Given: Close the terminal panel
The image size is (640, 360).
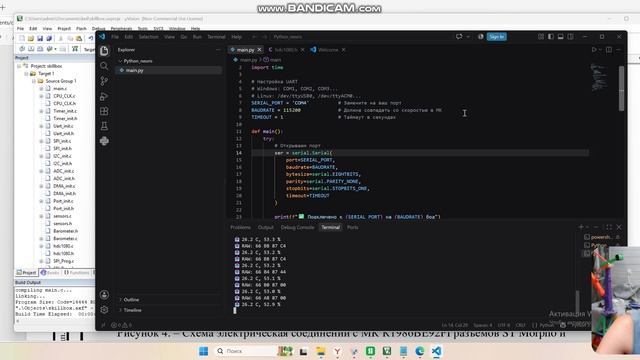Looking at the screenshot, I should (x=619, y=227).
